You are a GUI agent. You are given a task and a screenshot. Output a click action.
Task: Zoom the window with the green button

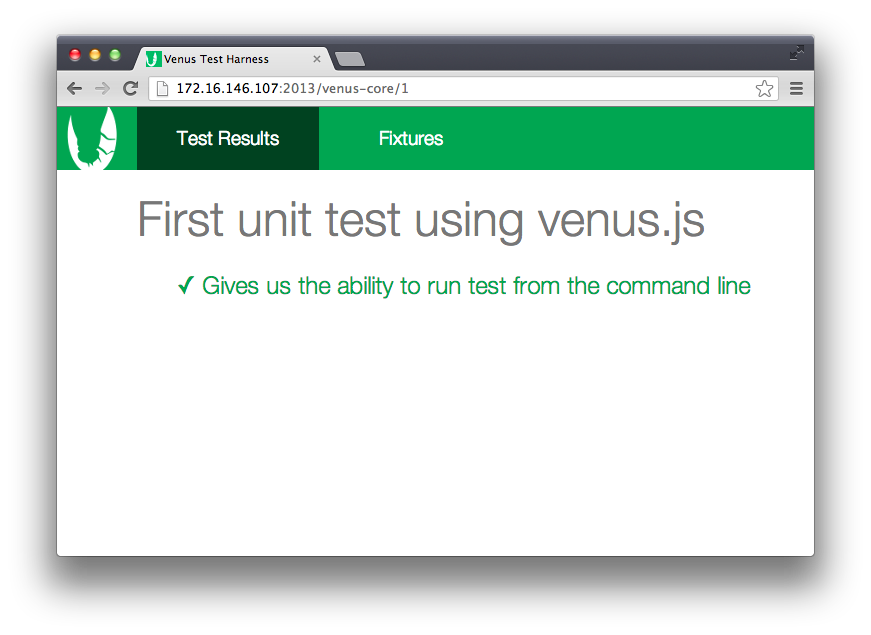[x=115, y=54]
